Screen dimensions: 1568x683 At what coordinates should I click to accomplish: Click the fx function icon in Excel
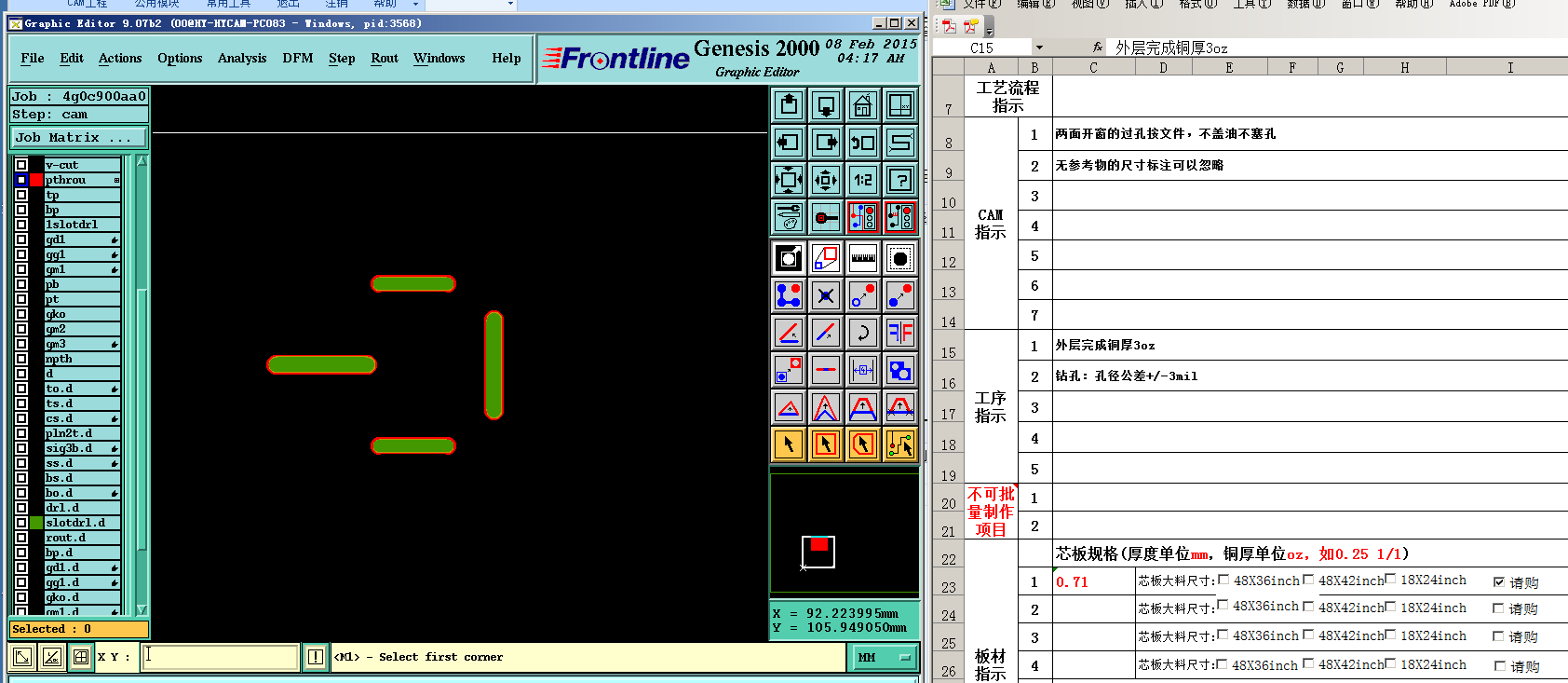(x=1098, y=48)
